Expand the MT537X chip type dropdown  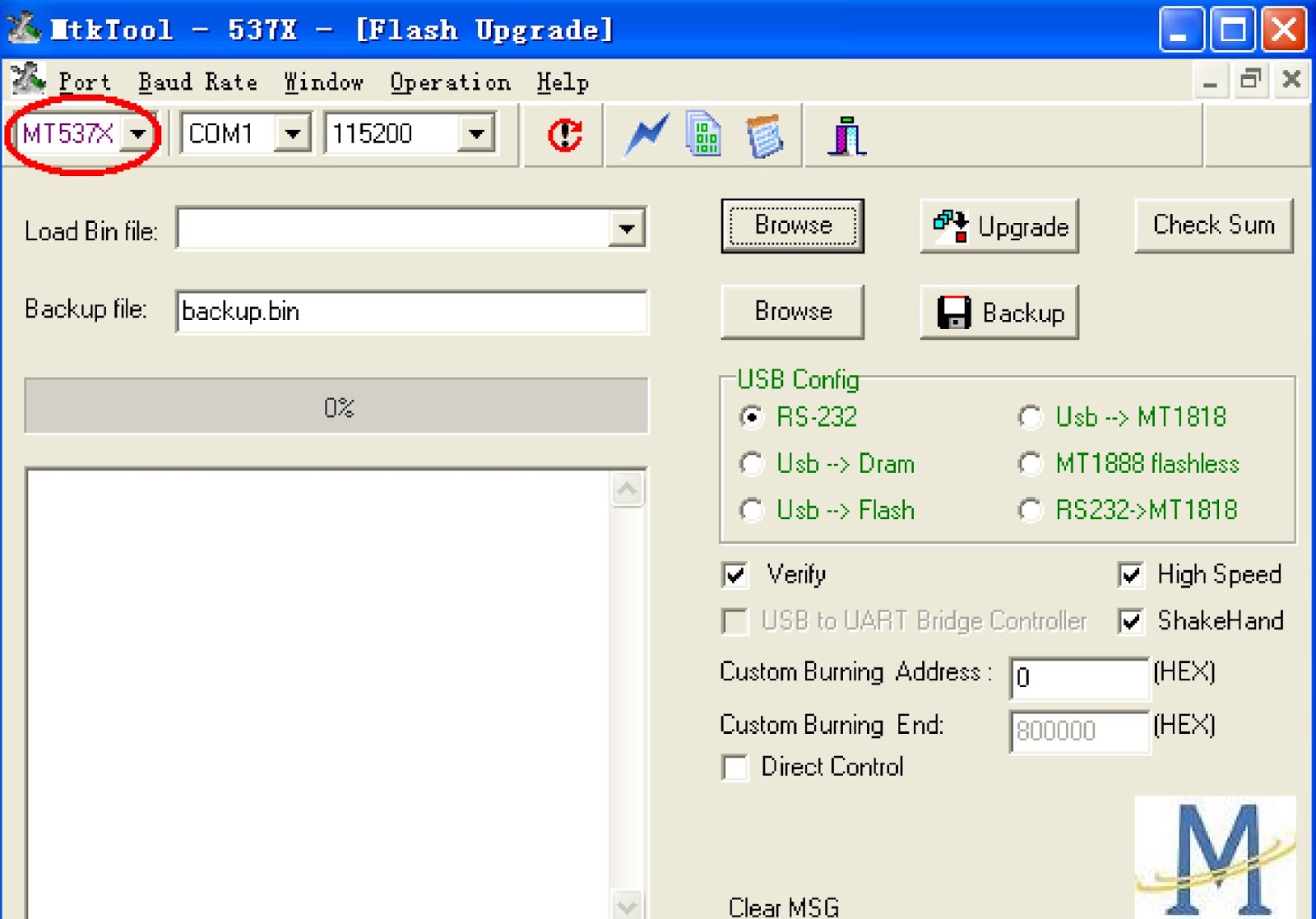click(137, 133)
